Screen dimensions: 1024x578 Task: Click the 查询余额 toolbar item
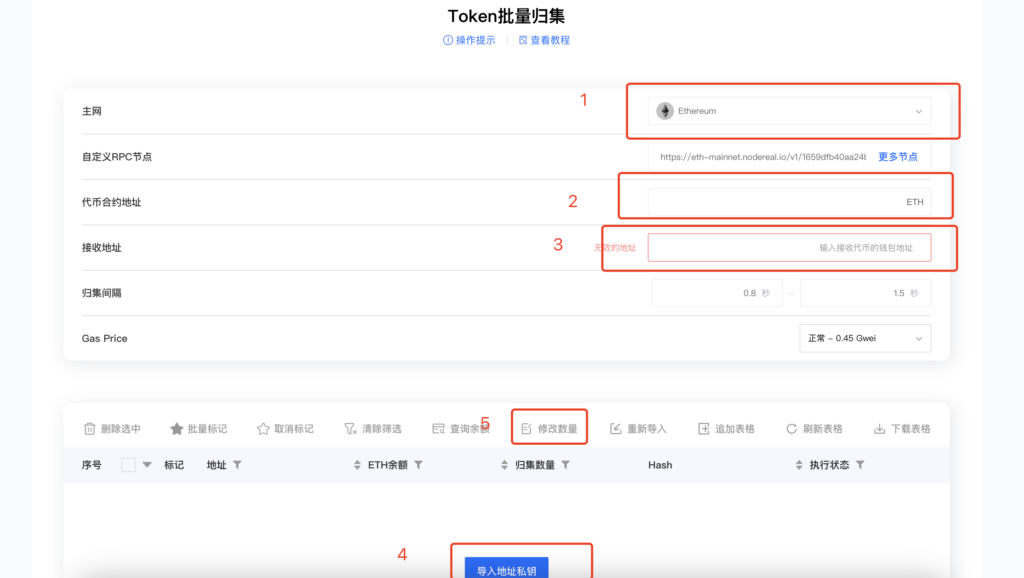[460, 428]
